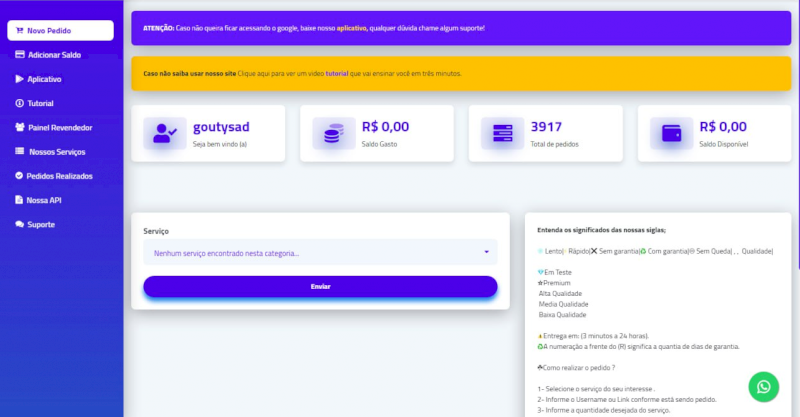The image size is (800, 417).
Task: Click the shopping cart icon beside Novo Pedido
Action: pos(19,31)
